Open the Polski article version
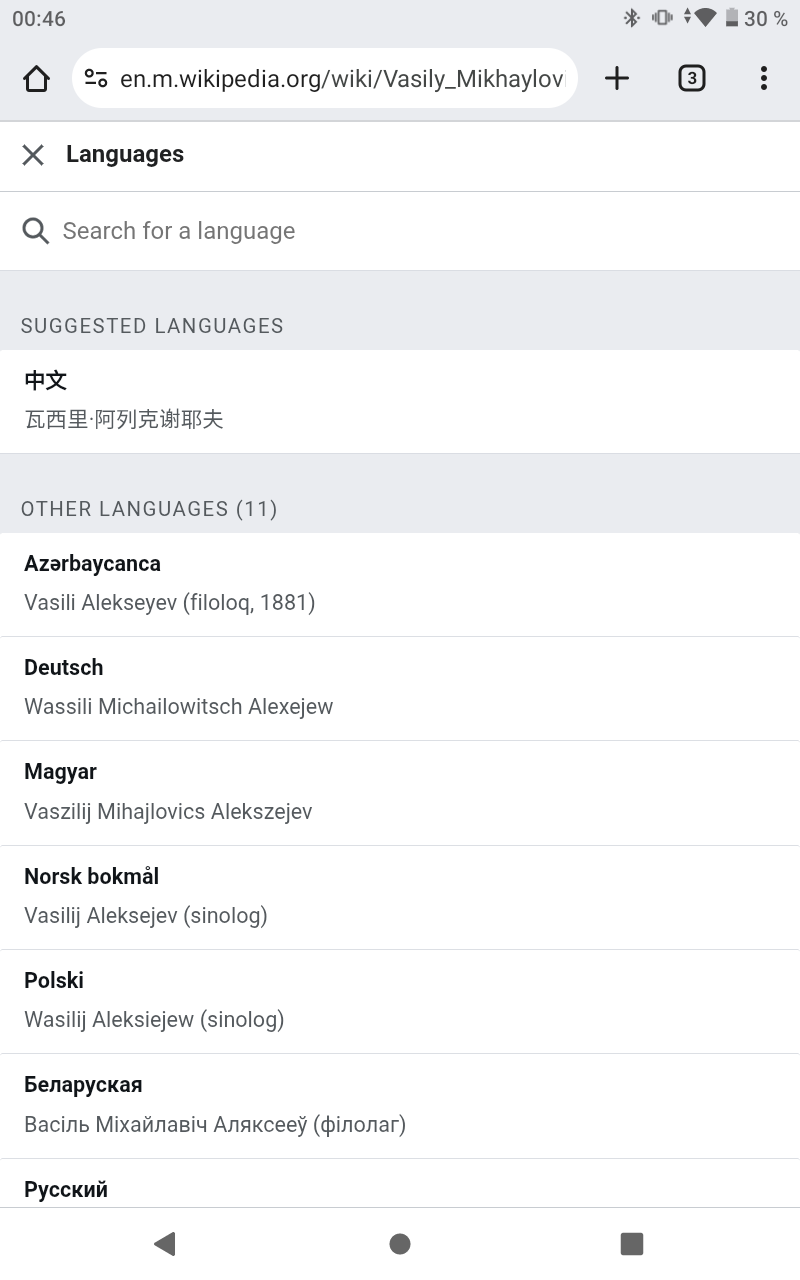 pos(400,1001)
